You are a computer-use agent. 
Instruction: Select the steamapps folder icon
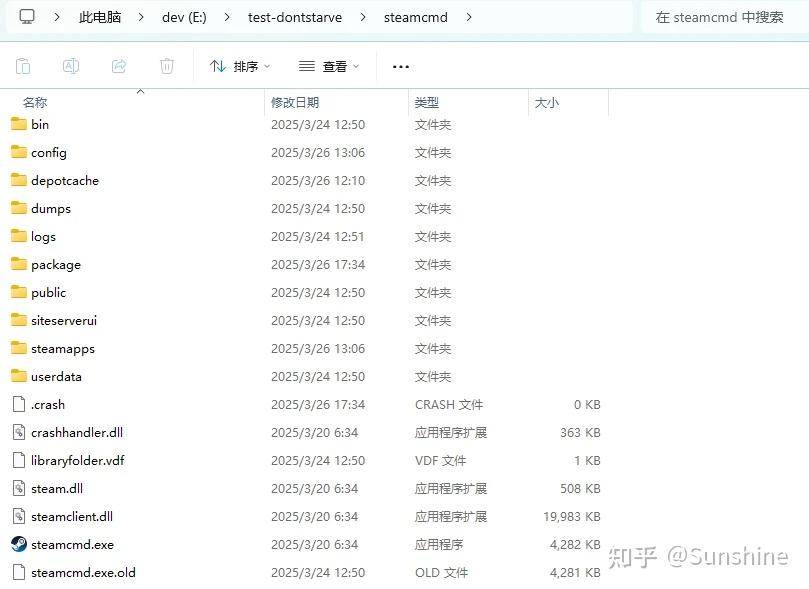(19, 348)
